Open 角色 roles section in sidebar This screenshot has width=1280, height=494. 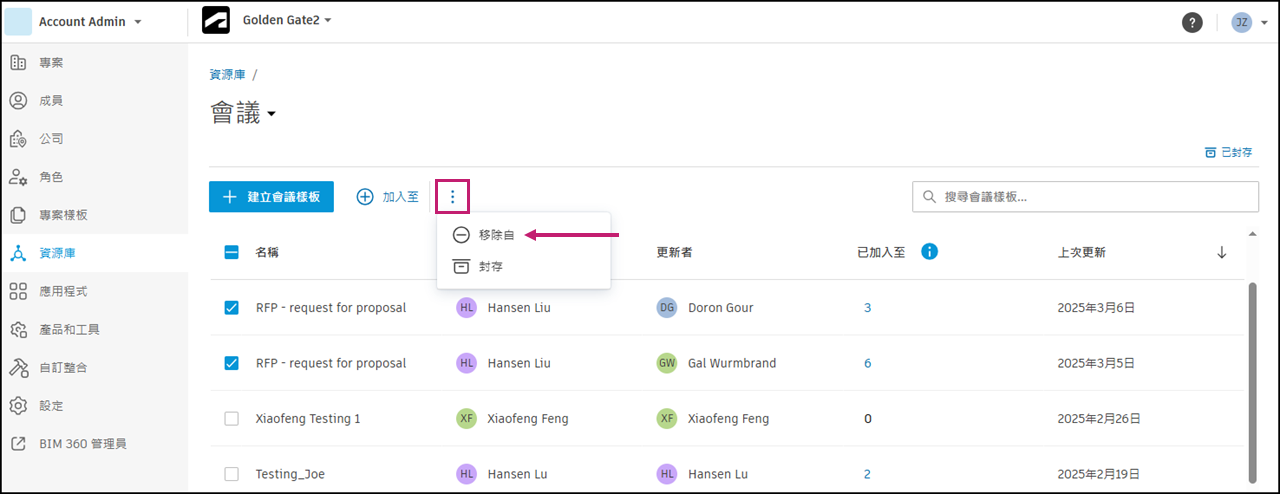point(50,177)
